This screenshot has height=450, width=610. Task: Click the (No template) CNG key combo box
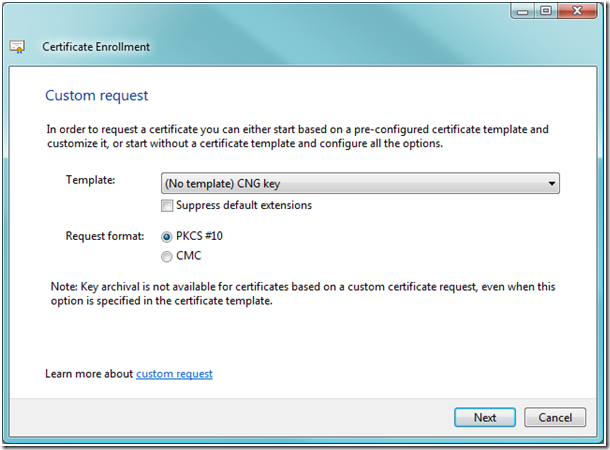coord(360,183)
